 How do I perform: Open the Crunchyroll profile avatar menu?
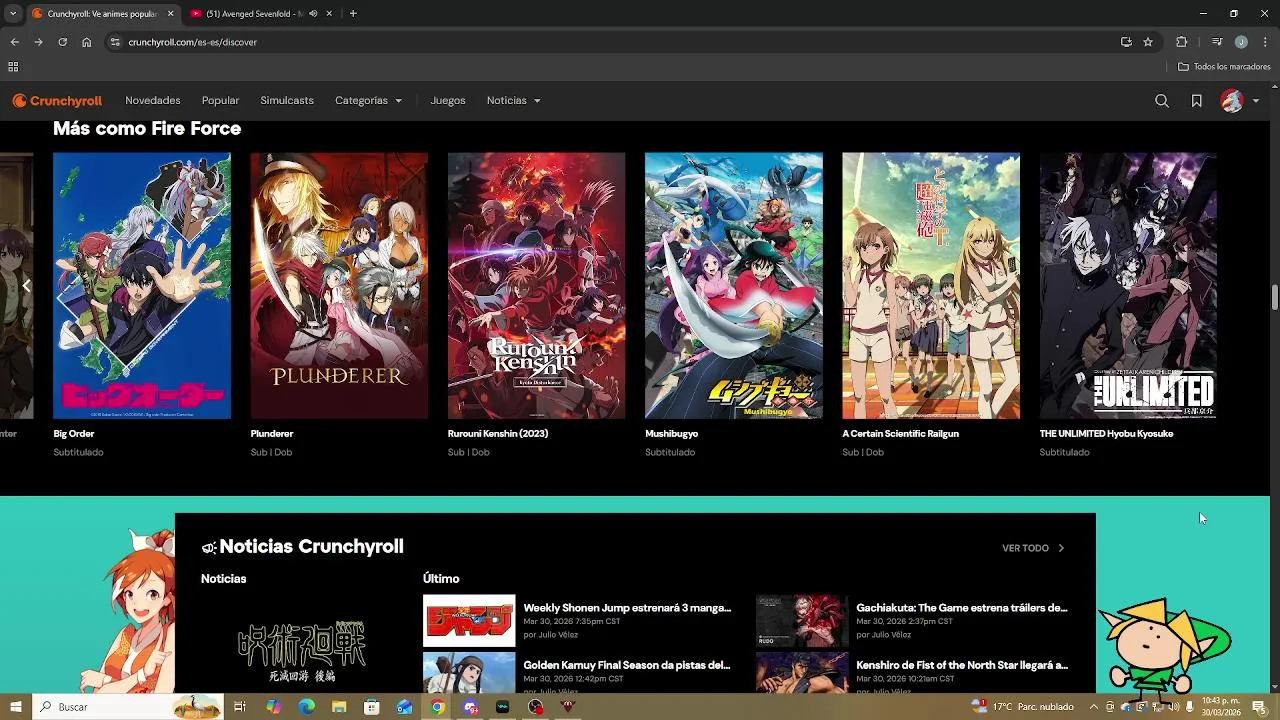point(1239,101)
